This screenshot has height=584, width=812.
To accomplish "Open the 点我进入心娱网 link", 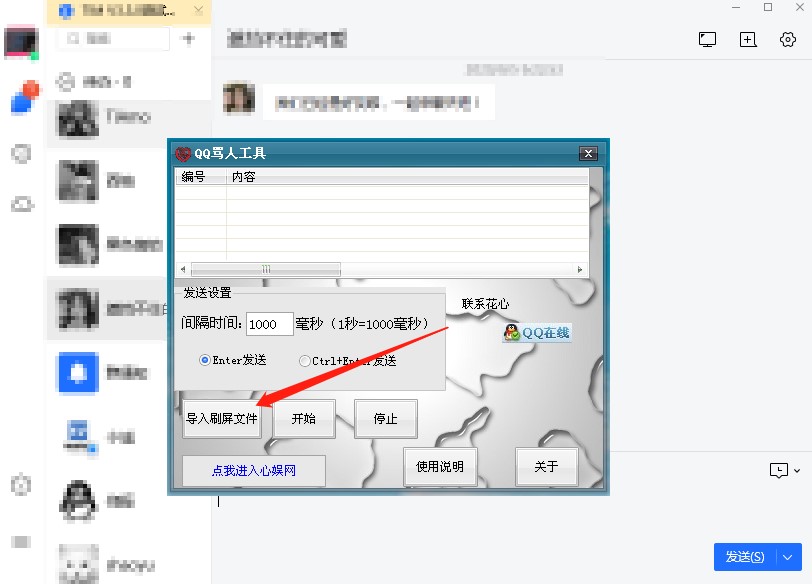I will (x=252, y=470).
